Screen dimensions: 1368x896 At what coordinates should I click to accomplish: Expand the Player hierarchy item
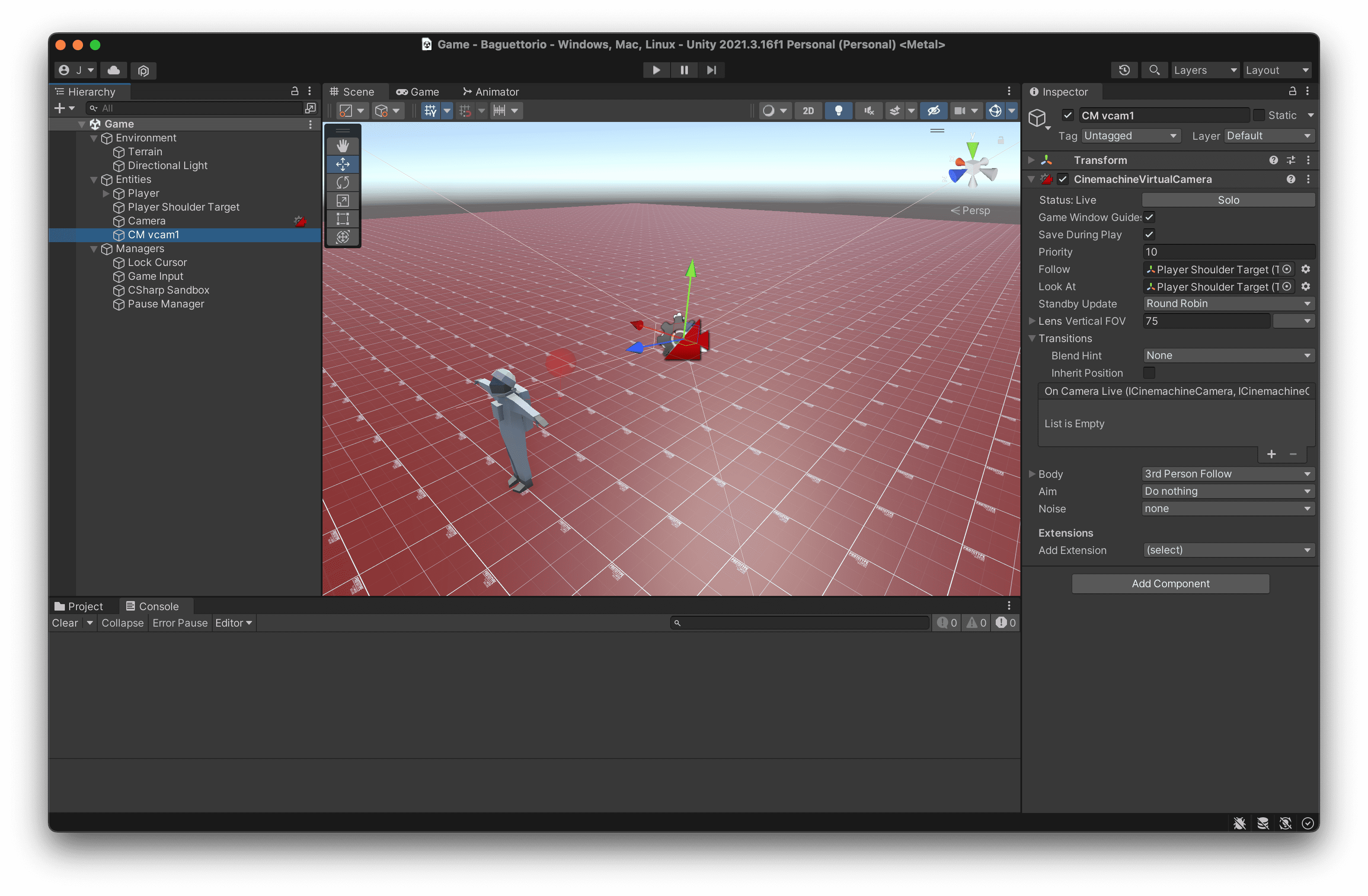point(106,194)
